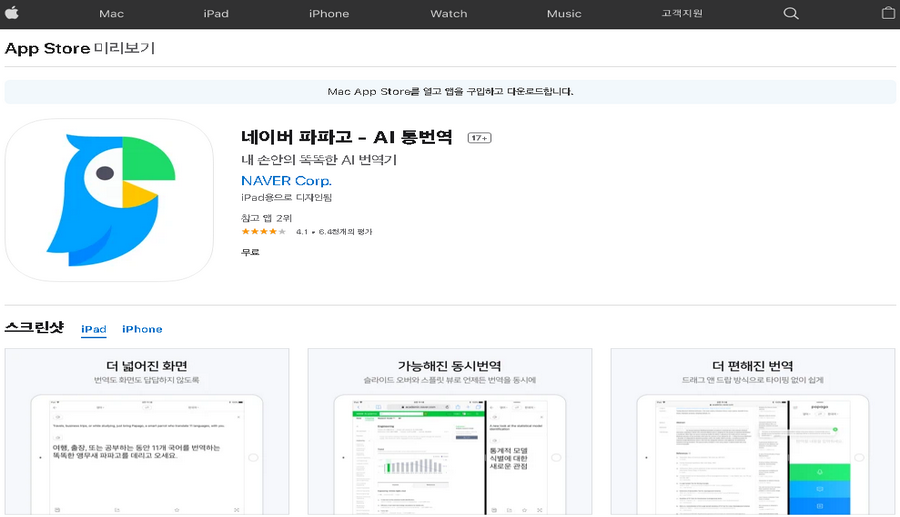Open the 더 넓어진 화면 screenshot
This screenshot has width=900, height=517.
click(x=147, y=432)
